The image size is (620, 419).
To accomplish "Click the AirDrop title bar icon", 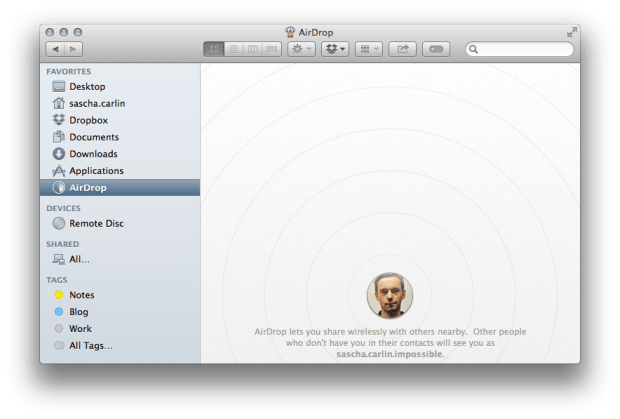I will [x=290, y=32].
